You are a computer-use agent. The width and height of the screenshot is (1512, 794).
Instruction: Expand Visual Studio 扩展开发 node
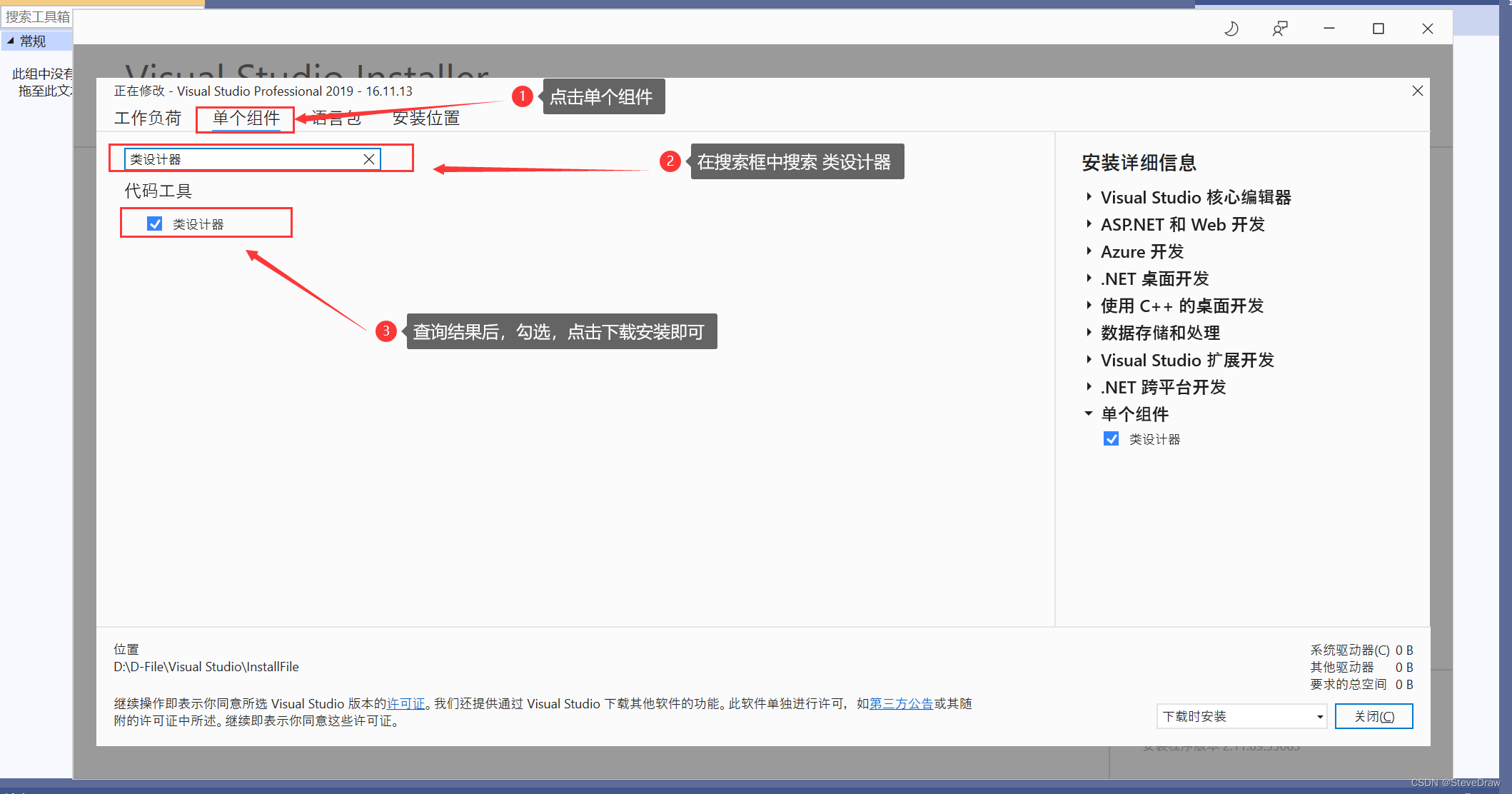(1089, 359)
